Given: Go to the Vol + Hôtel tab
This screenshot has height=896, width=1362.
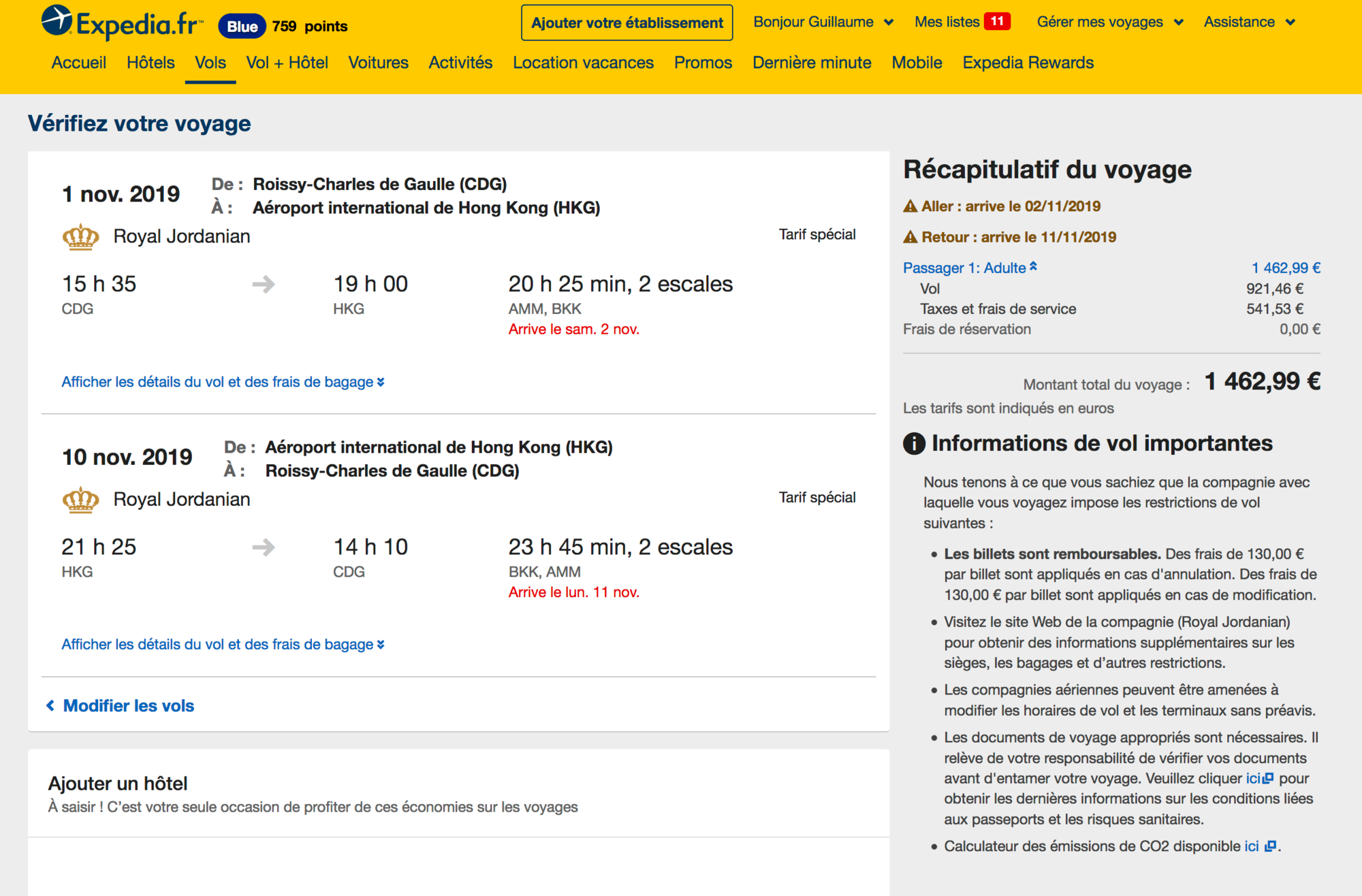Looking at the screenshot, I should 287,63.
